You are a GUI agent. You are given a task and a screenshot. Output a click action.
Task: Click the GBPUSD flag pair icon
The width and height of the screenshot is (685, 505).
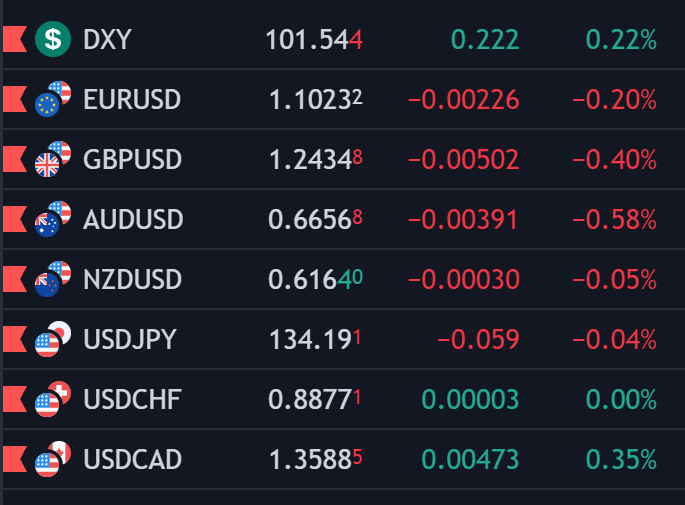click(x=52, y=159)
